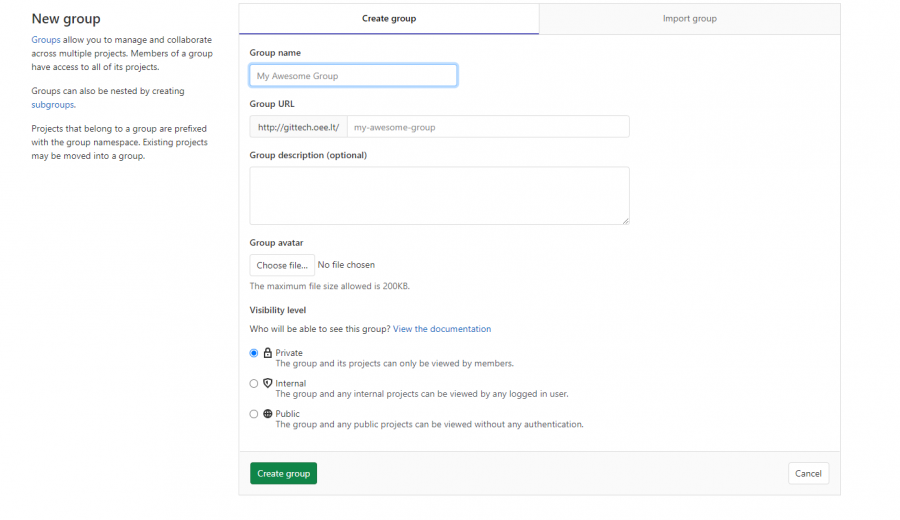900x520 pixels.
Task: Click the Public globe icon
Action: tap(267, 414)
